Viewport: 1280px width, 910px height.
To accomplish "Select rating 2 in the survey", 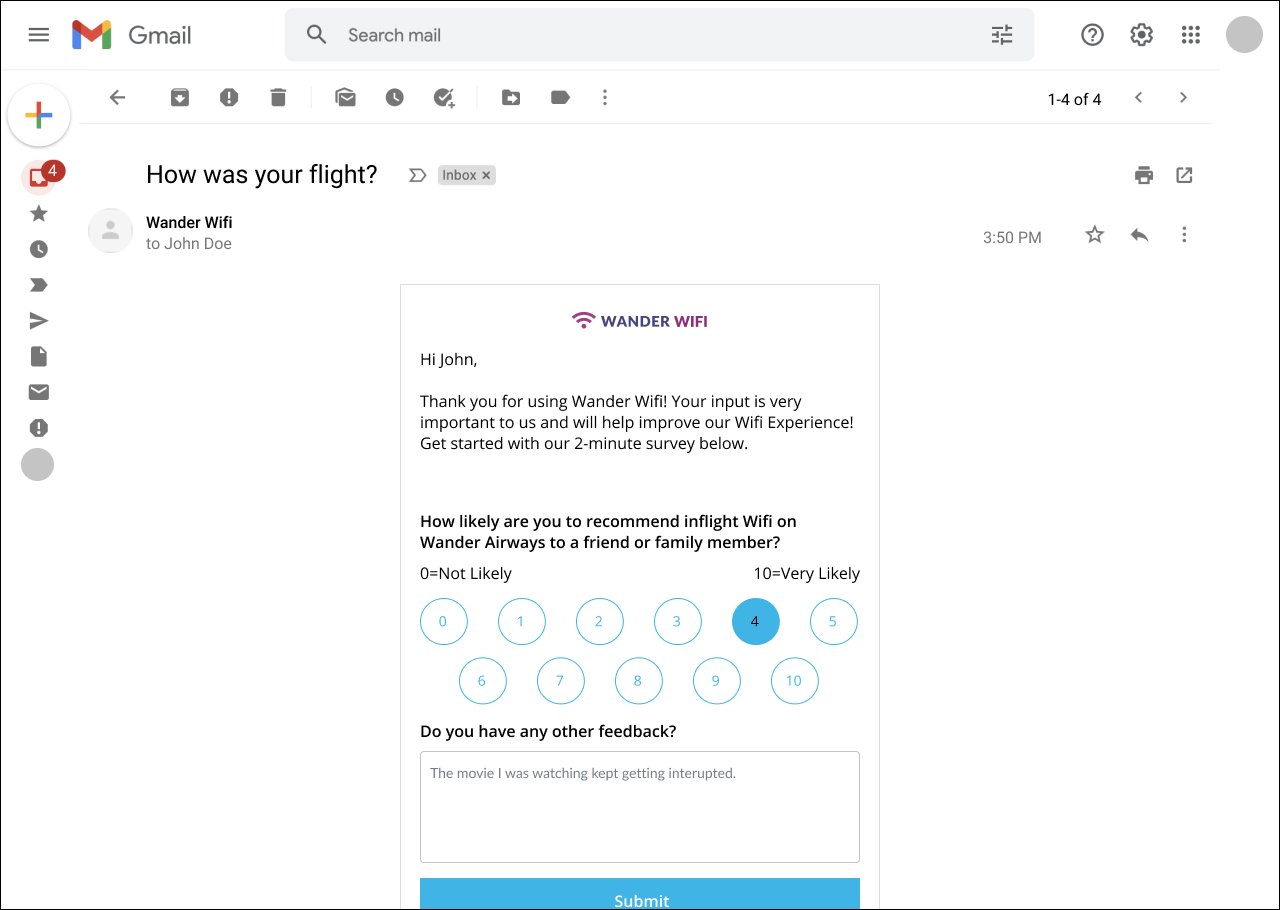I will click(599, 622).
